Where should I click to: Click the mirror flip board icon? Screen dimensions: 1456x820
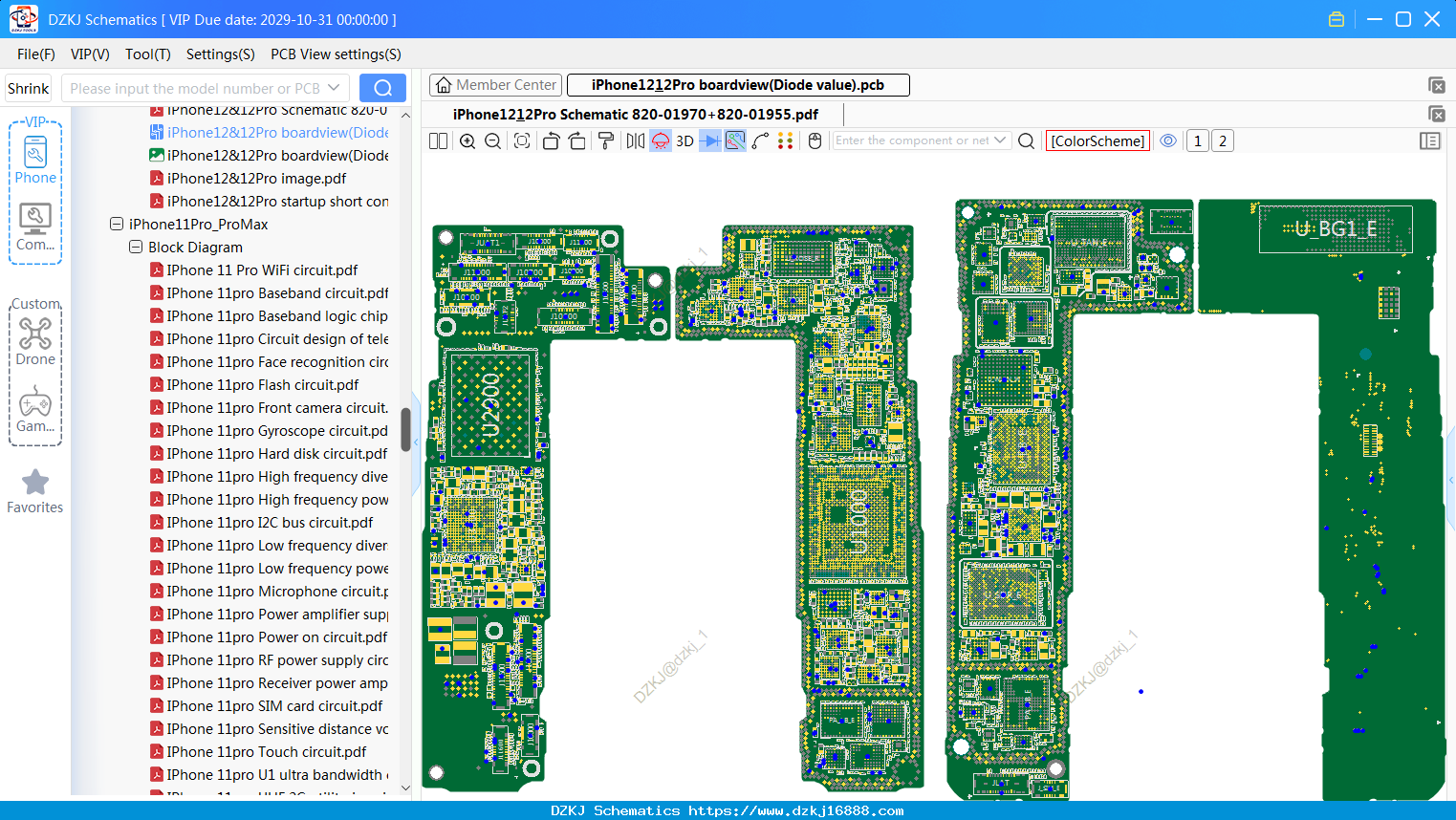point(635,141)
